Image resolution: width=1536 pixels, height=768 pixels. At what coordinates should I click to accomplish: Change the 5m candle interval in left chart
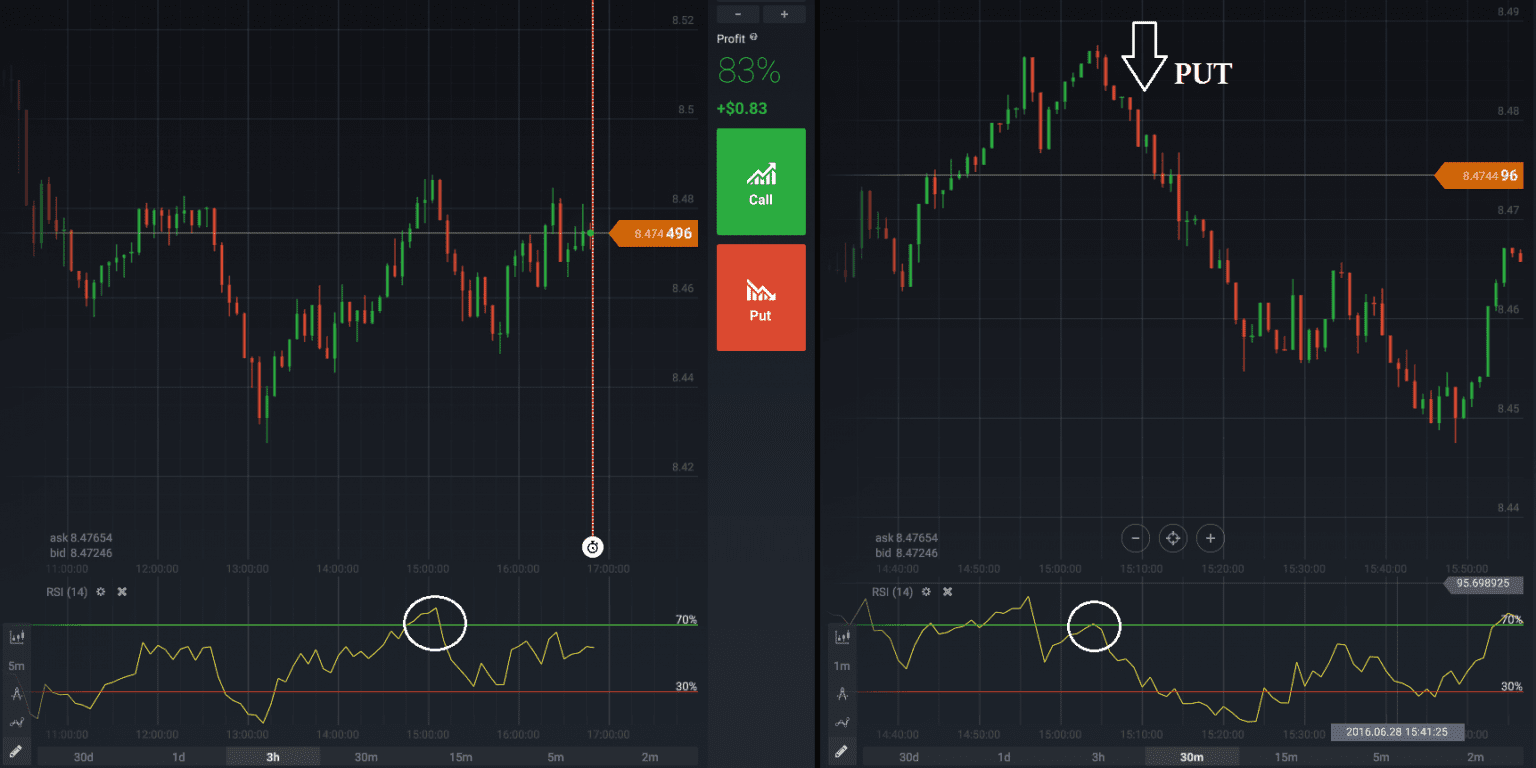[x=16, y=665]
